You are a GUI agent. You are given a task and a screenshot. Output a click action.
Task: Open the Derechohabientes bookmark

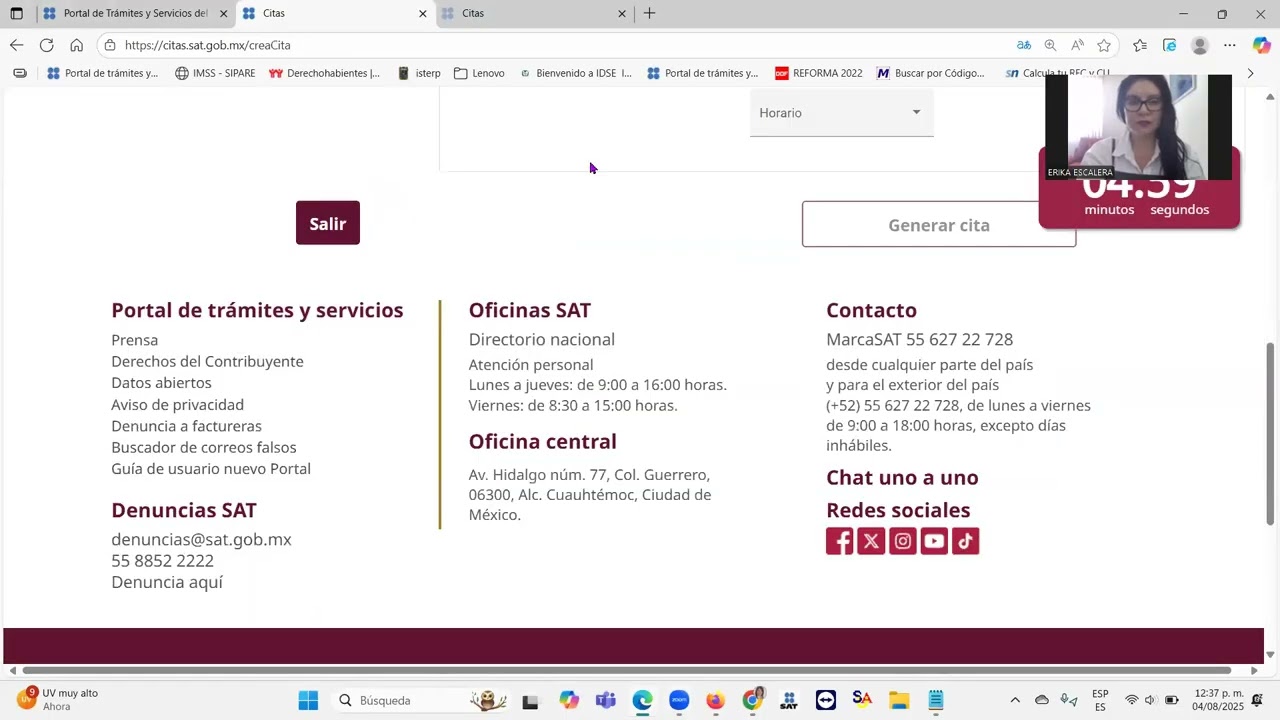coord(324,73)
